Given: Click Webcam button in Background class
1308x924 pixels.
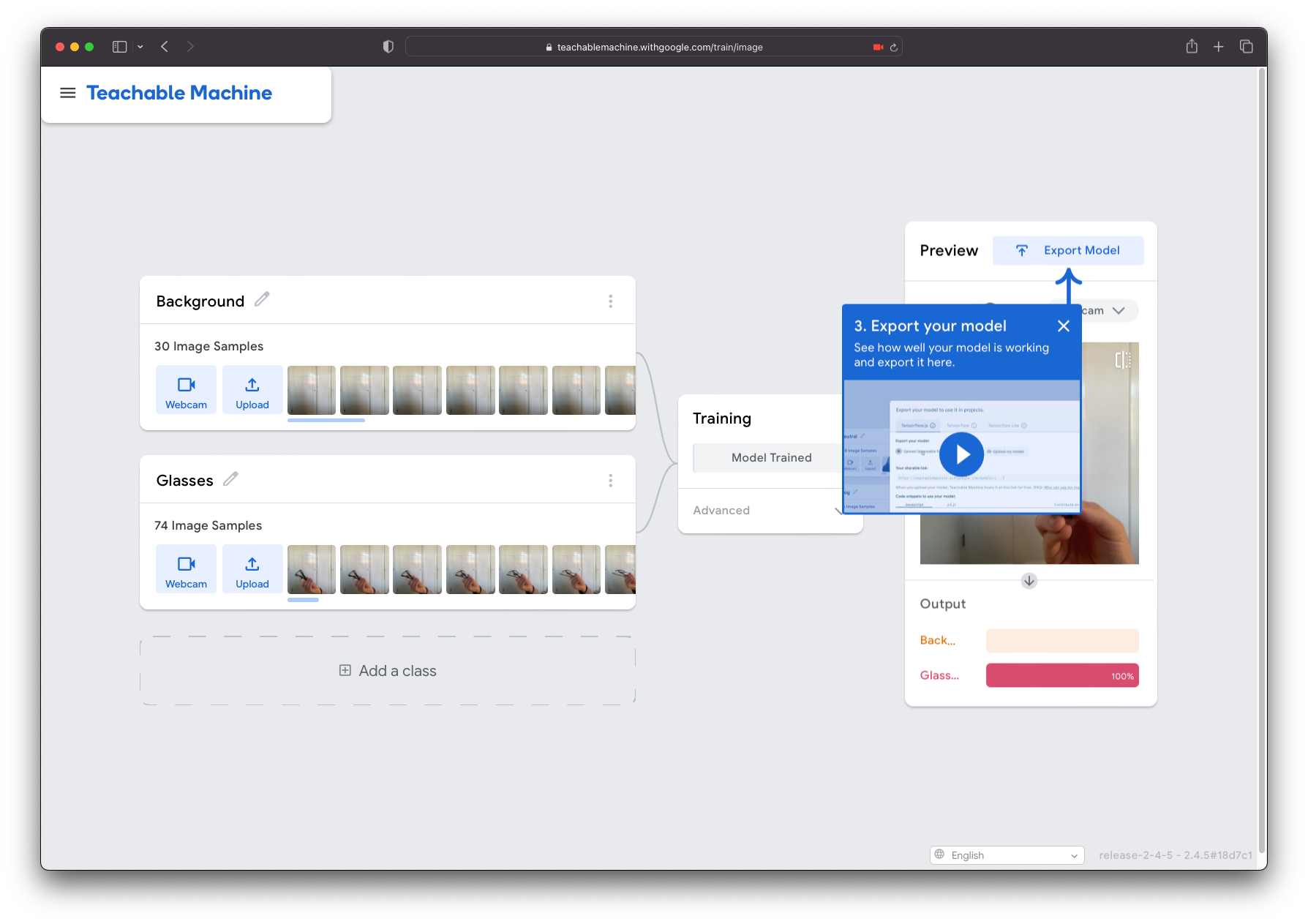Looking at the screenshot, I should pyautogui.click(x=186, y=390).
